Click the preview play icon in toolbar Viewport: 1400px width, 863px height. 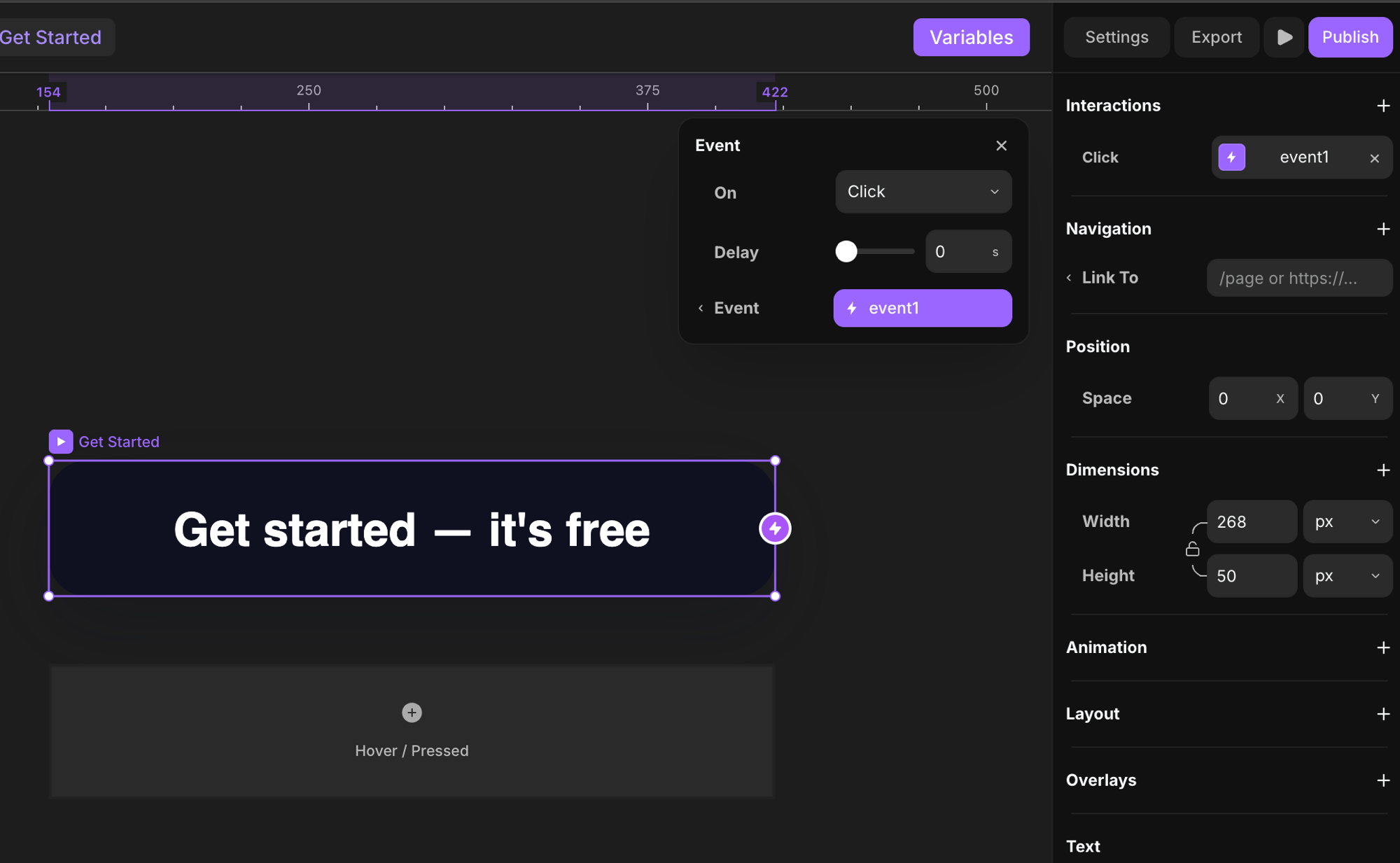coord(1284,37)
